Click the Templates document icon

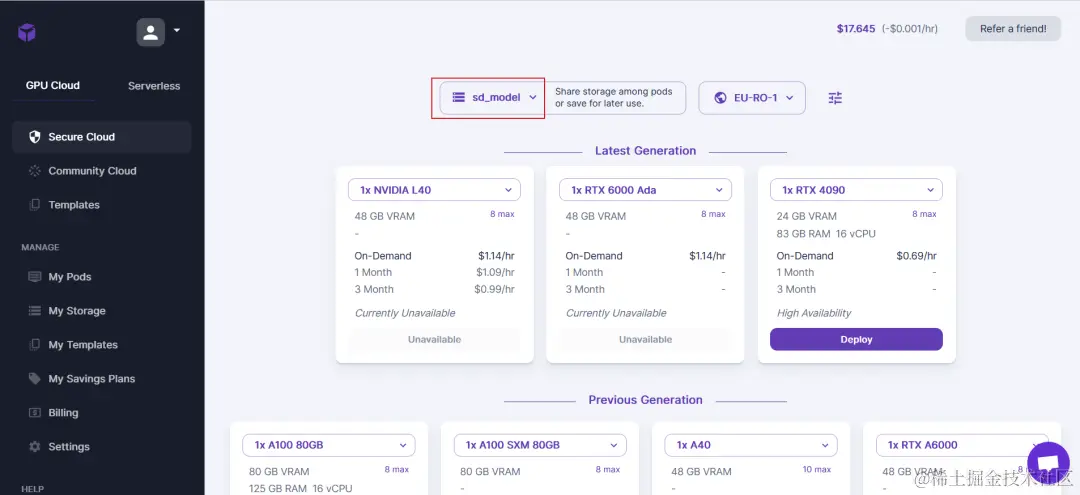[34, 204]
